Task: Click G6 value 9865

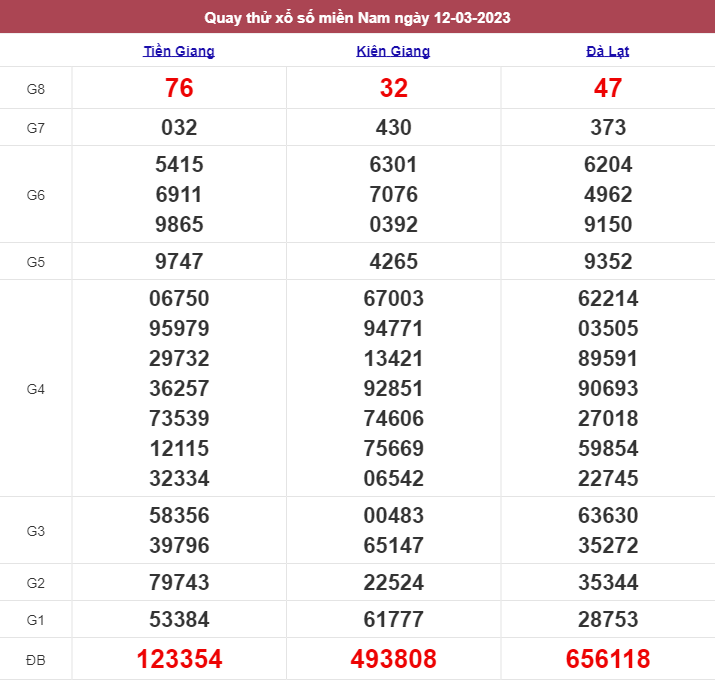Action: point(179,224)
